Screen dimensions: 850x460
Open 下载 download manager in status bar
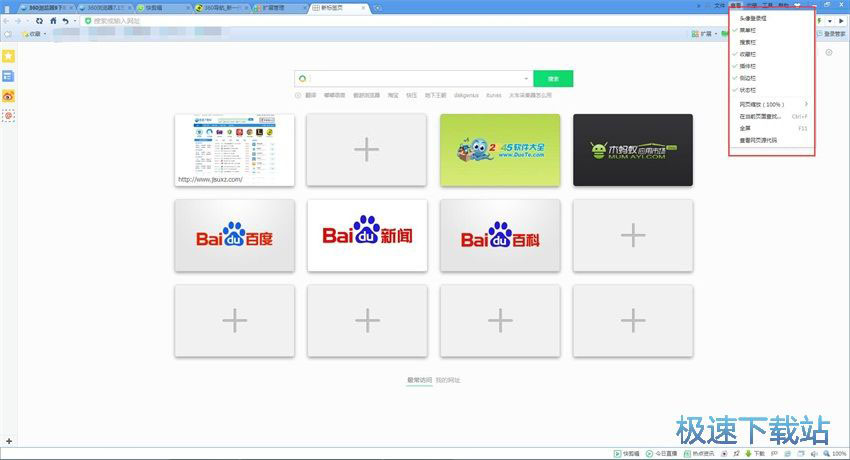[x=755, y=453]
